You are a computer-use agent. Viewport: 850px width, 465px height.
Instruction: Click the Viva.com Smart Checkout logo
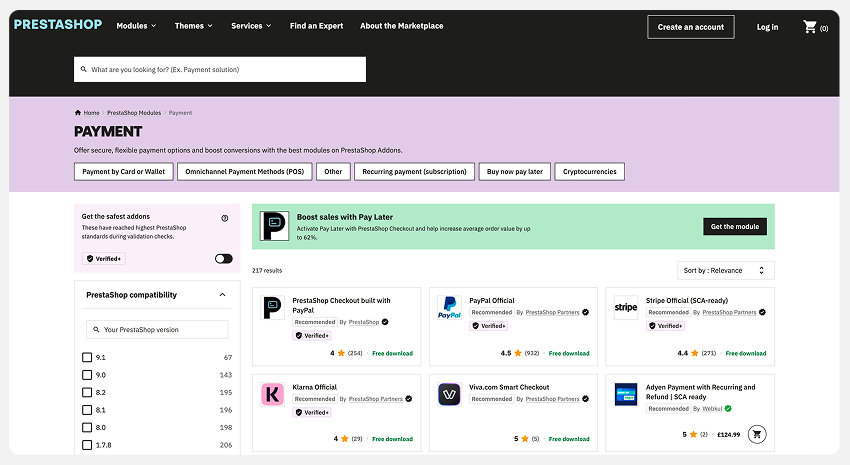[449, 394]
